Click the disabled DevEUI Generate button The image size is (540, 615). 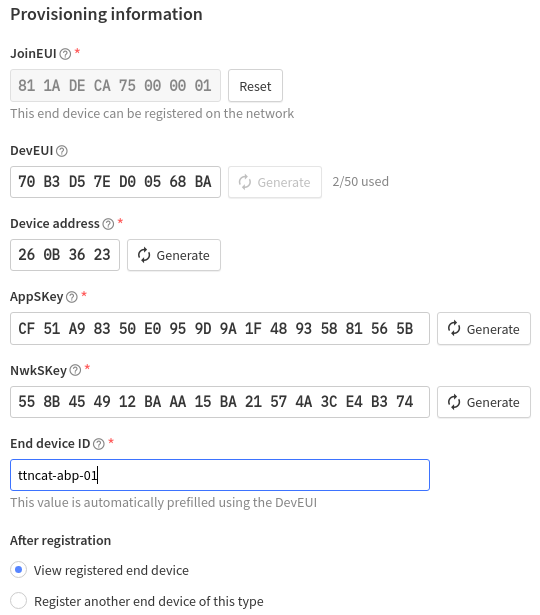[275, 182]
